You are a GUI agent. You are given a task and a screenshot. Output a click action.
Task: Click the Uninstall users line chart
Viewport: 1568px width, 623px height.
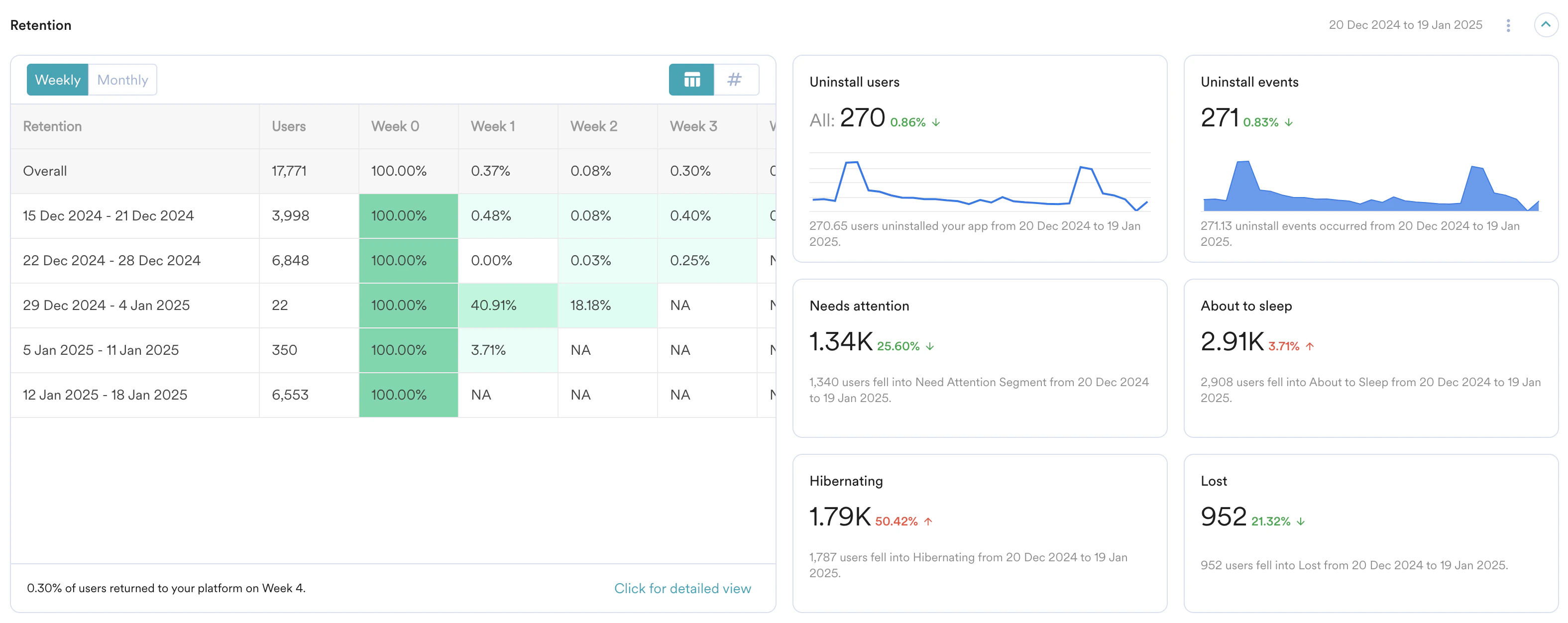pos(980,184)
